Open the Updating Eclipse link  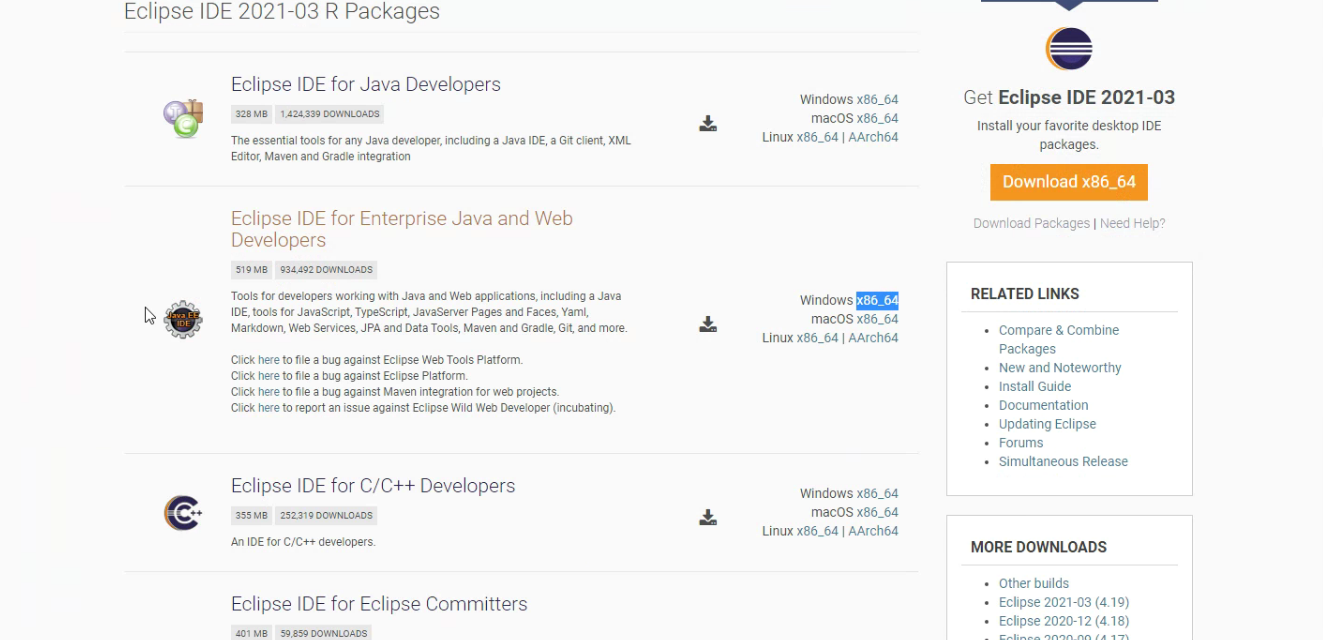click(1047, 424)
